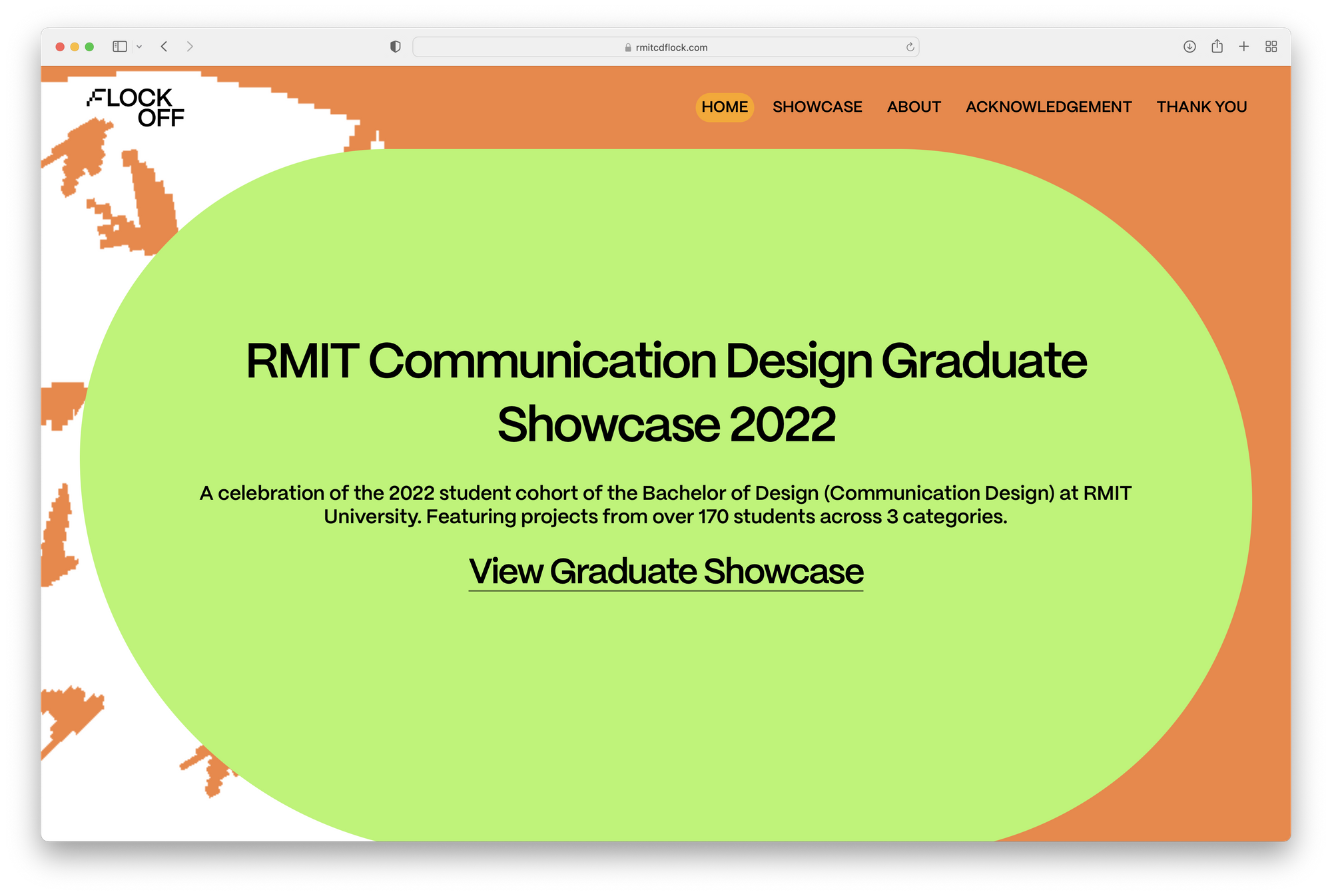Go back with the back arrow

pos(164,47)
